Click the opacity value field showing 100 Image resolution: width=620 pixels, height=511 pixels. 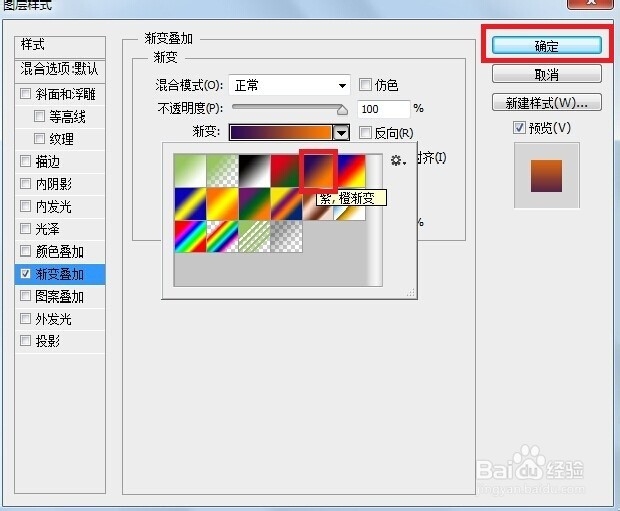pos(383,109)
